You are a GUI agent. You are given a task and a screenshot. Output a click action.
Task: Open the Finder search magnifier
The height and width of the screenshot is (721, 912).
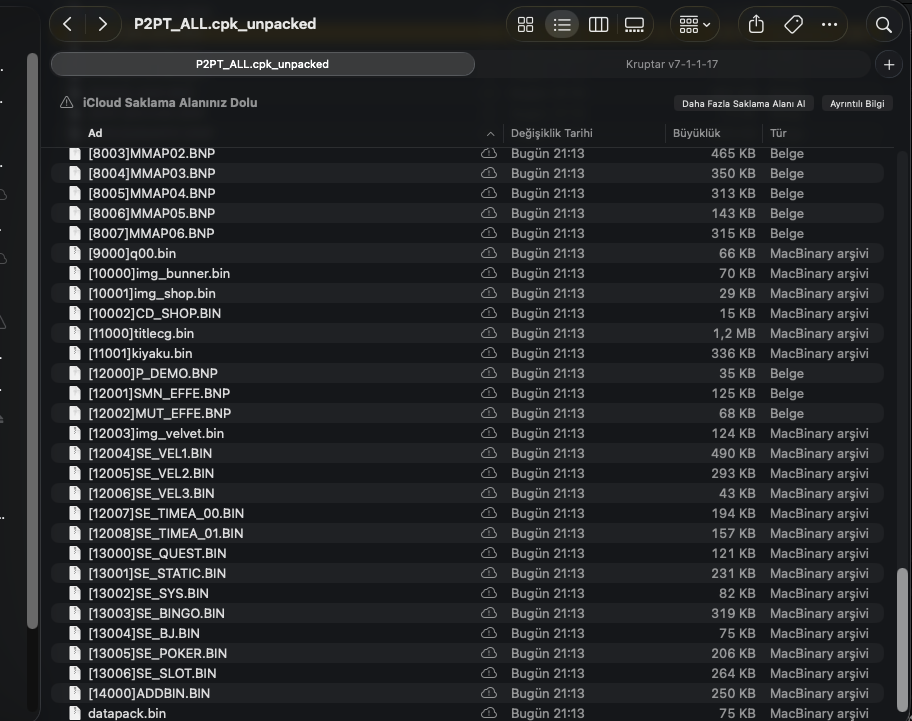coord(884,24)
